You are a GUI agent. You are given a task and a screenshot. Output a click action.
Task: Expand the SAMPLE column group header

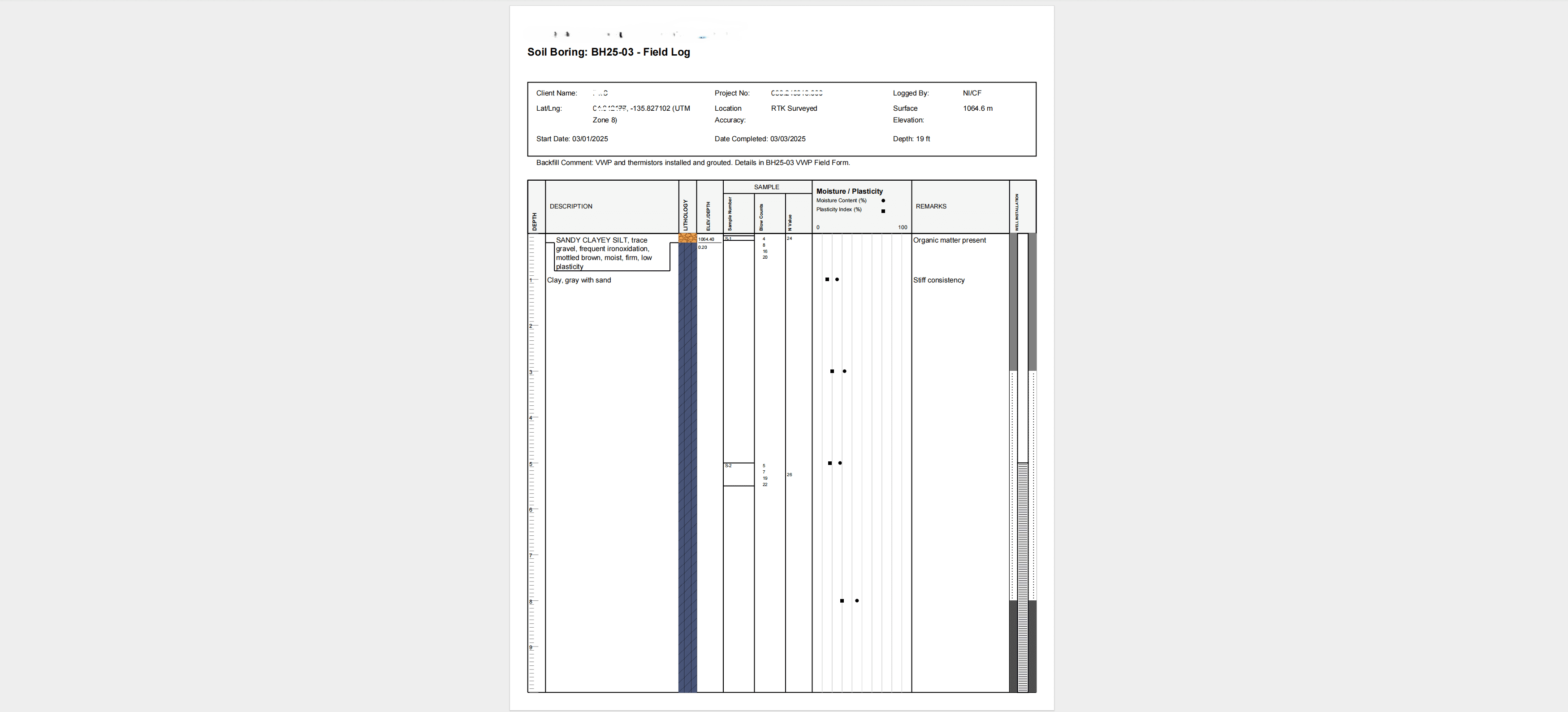click(x=766, y=187)
